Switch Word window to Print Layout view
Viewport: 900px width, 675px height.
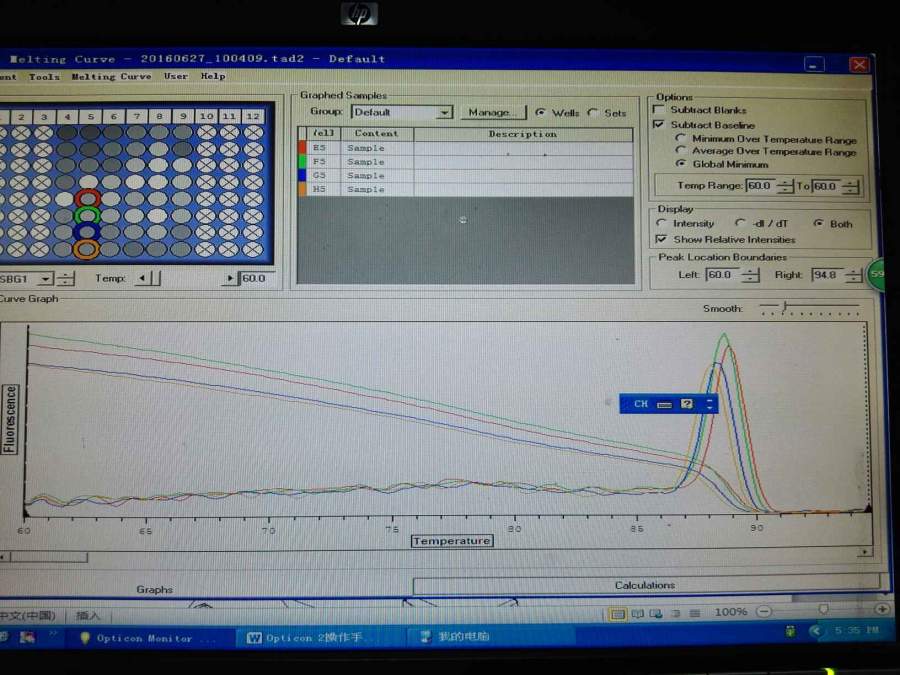[x=618, y=614]
